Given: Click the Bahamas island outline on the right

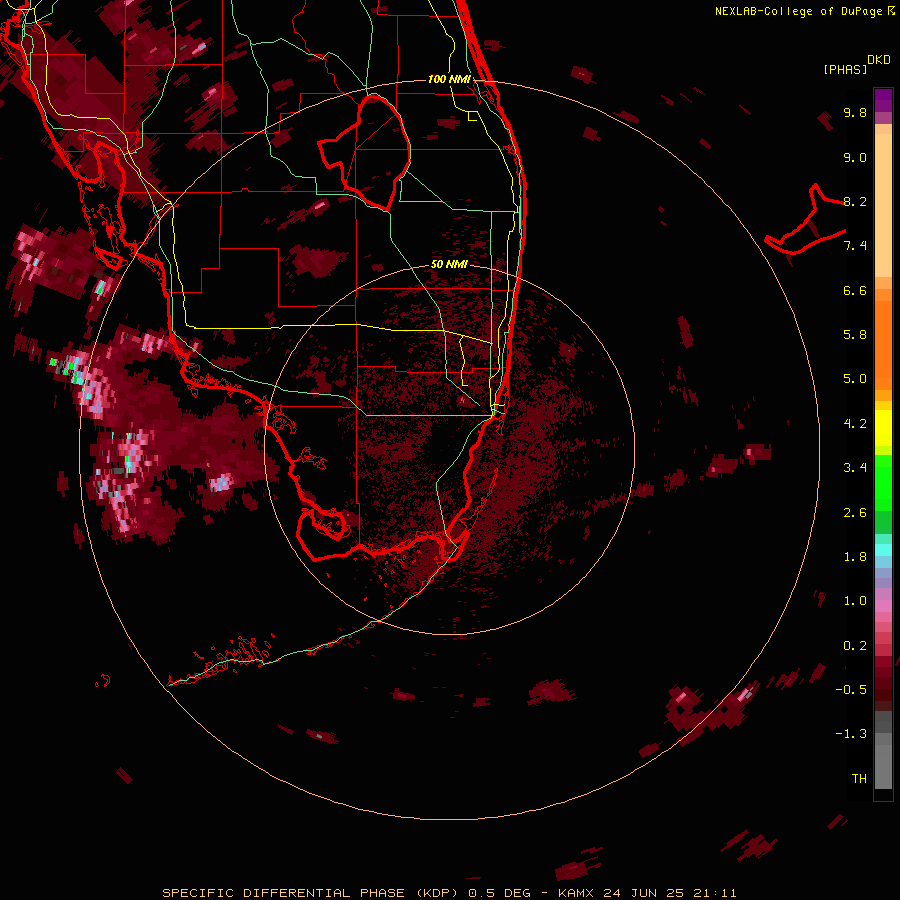Looking at the screenshot, I should click(x=806, y=220).
